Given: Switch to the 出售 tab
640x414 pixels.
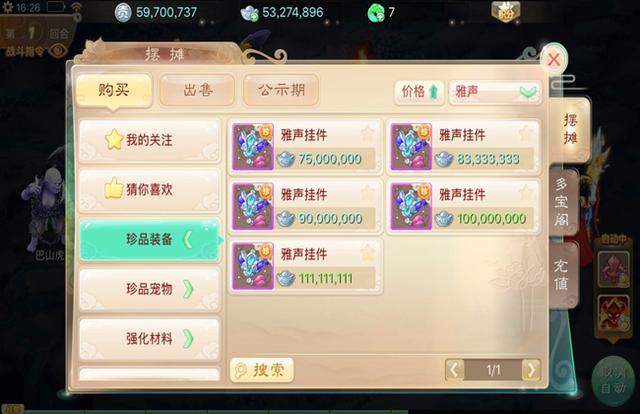Looking at the screenshot, I should (198, 90).
